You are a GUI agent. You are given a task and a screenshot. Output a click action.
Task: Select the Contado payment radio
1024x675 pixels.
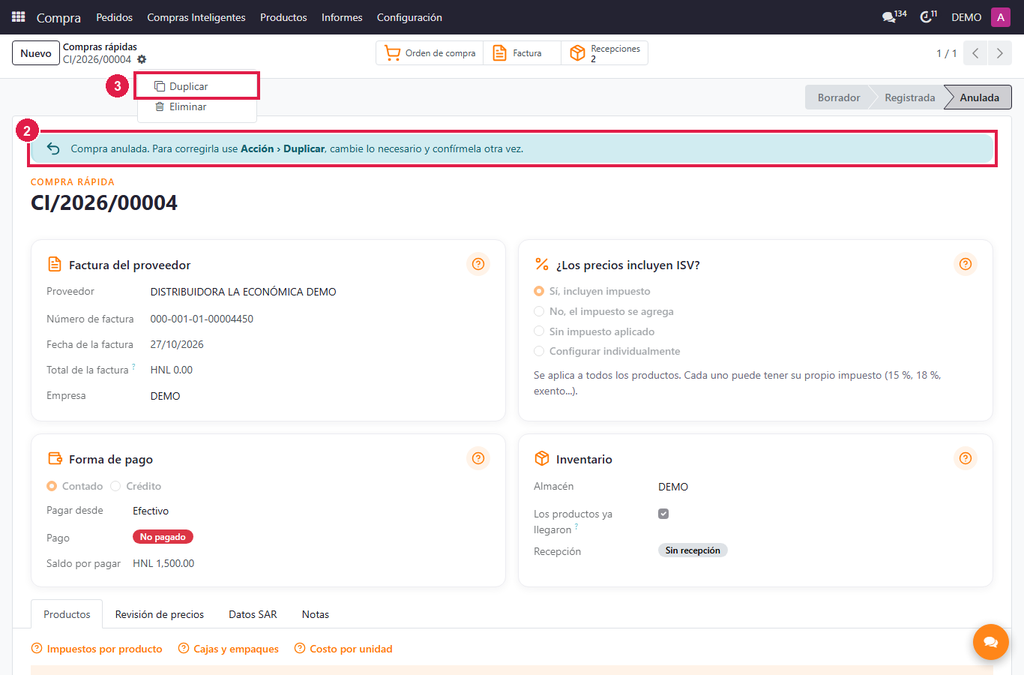52,486
